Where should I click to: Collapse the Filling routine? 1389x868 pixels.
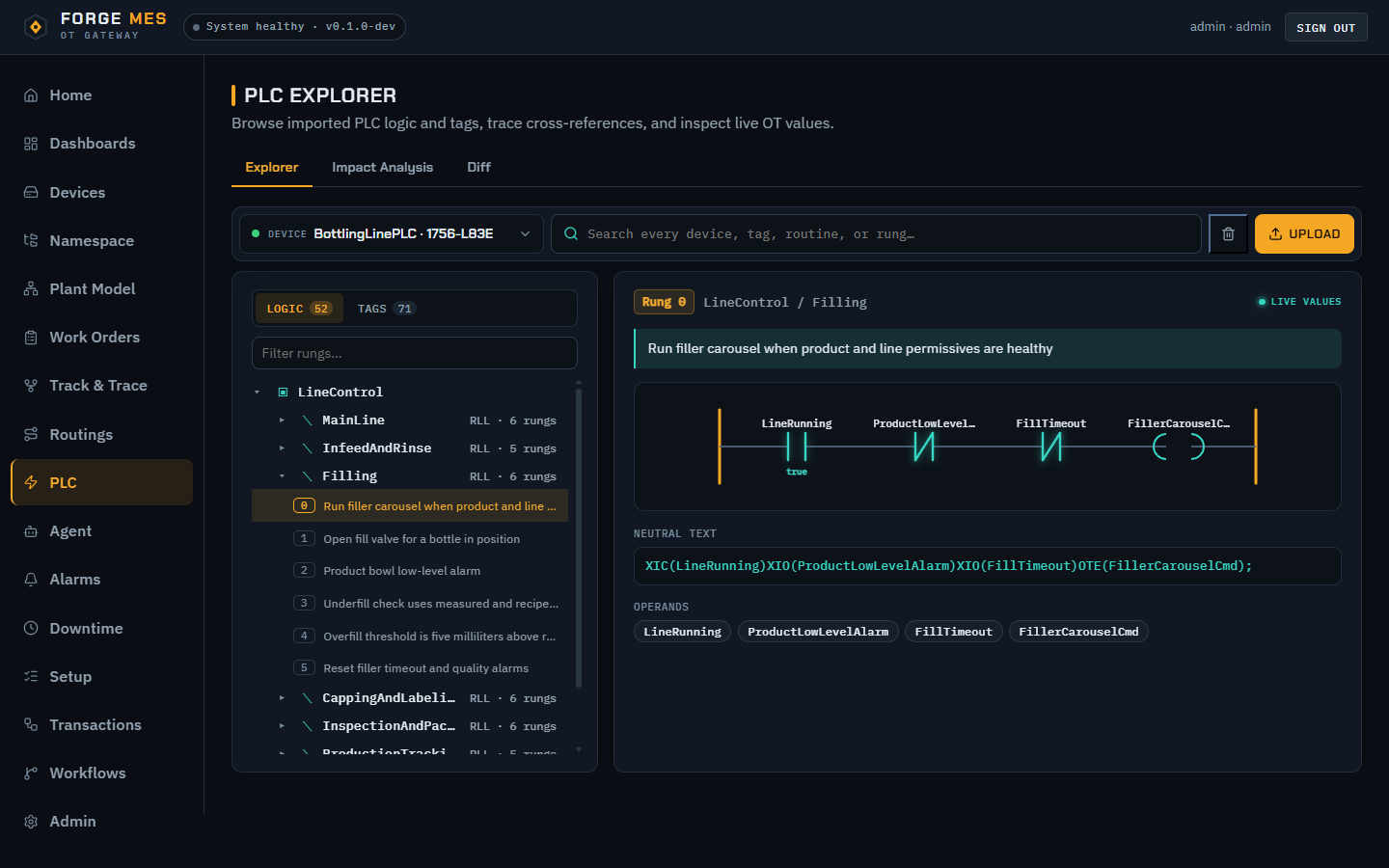(x=282, y=476)
